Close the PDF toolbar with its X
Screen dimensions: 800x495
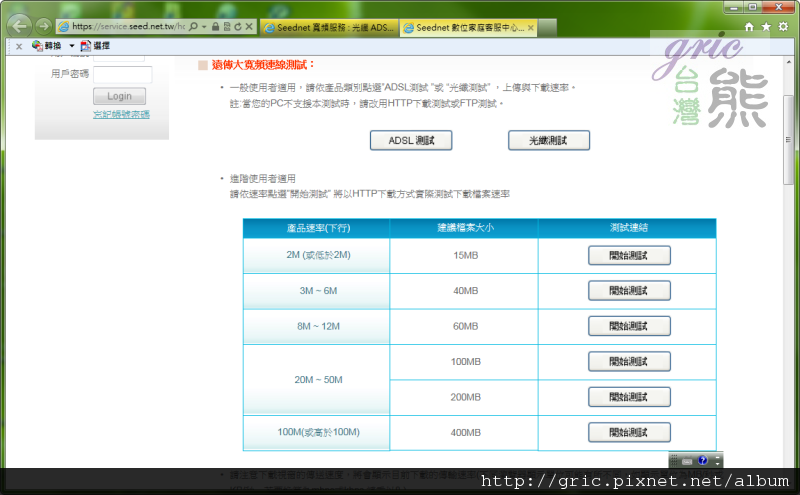click(x=19, y=46)
